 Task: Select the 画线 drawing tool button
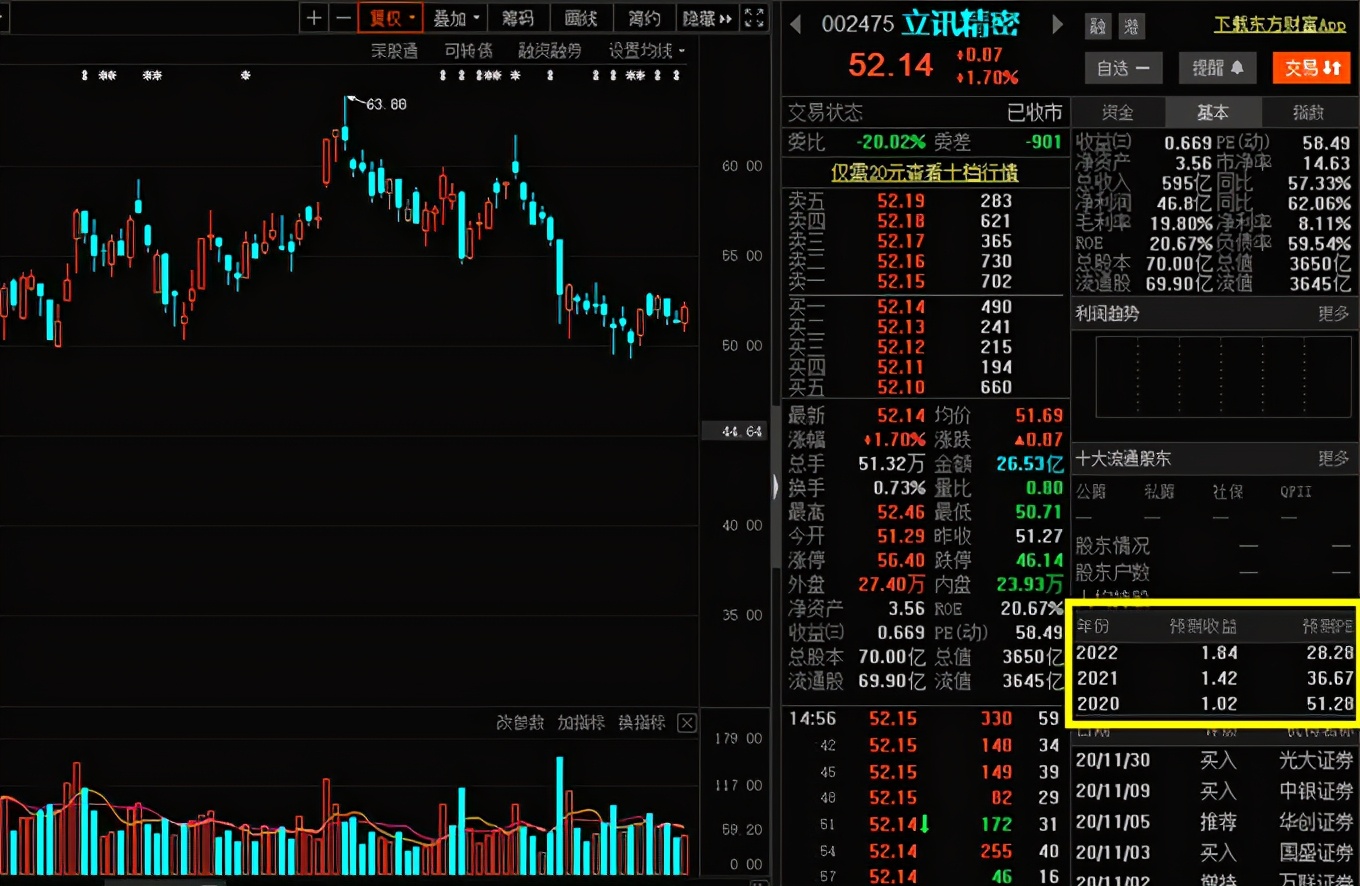click(x=580, y=18)
